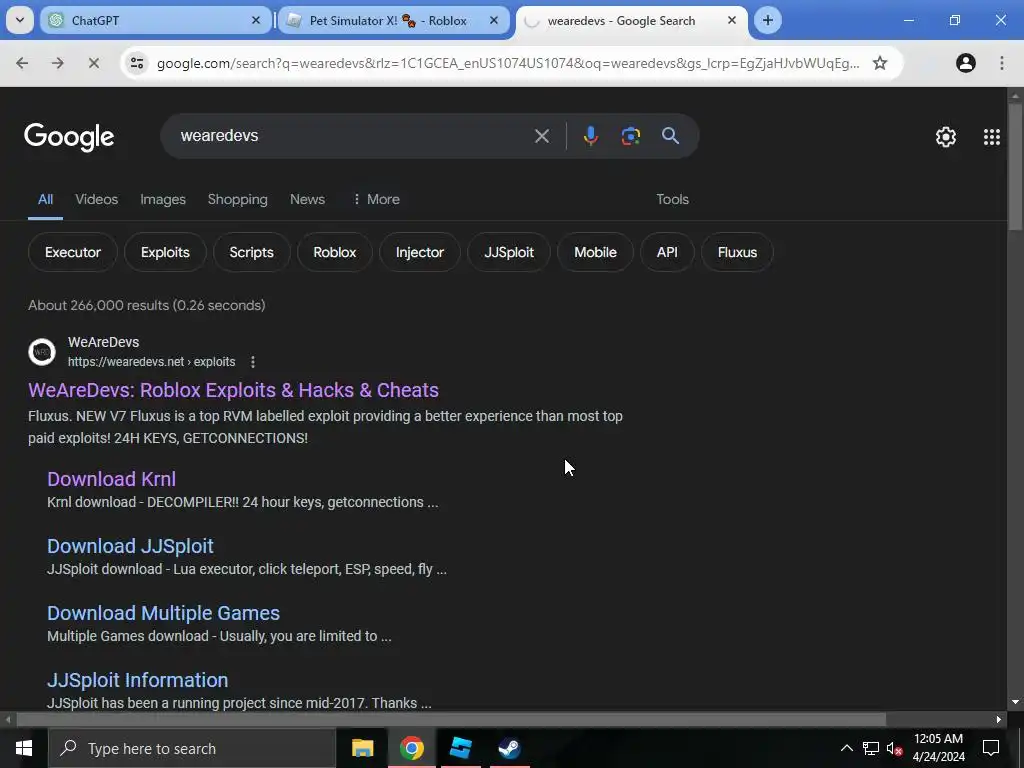Filter by API chip
This screenshot has width=1024, height=768.
(x=667, y=252)
